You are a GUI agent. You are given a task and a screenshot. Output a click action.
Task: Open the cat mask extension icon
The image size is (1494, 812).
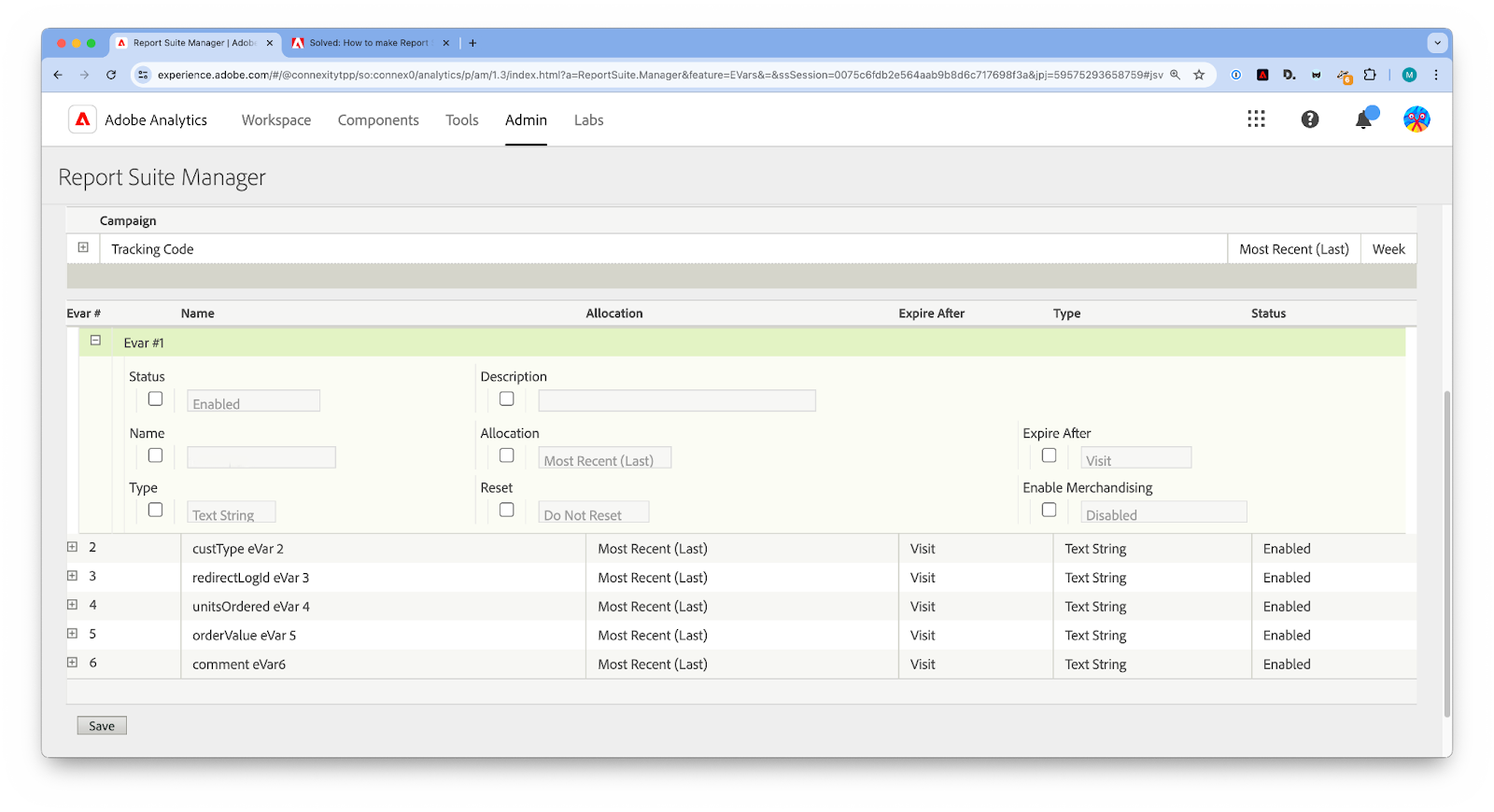pos(1317,75)
